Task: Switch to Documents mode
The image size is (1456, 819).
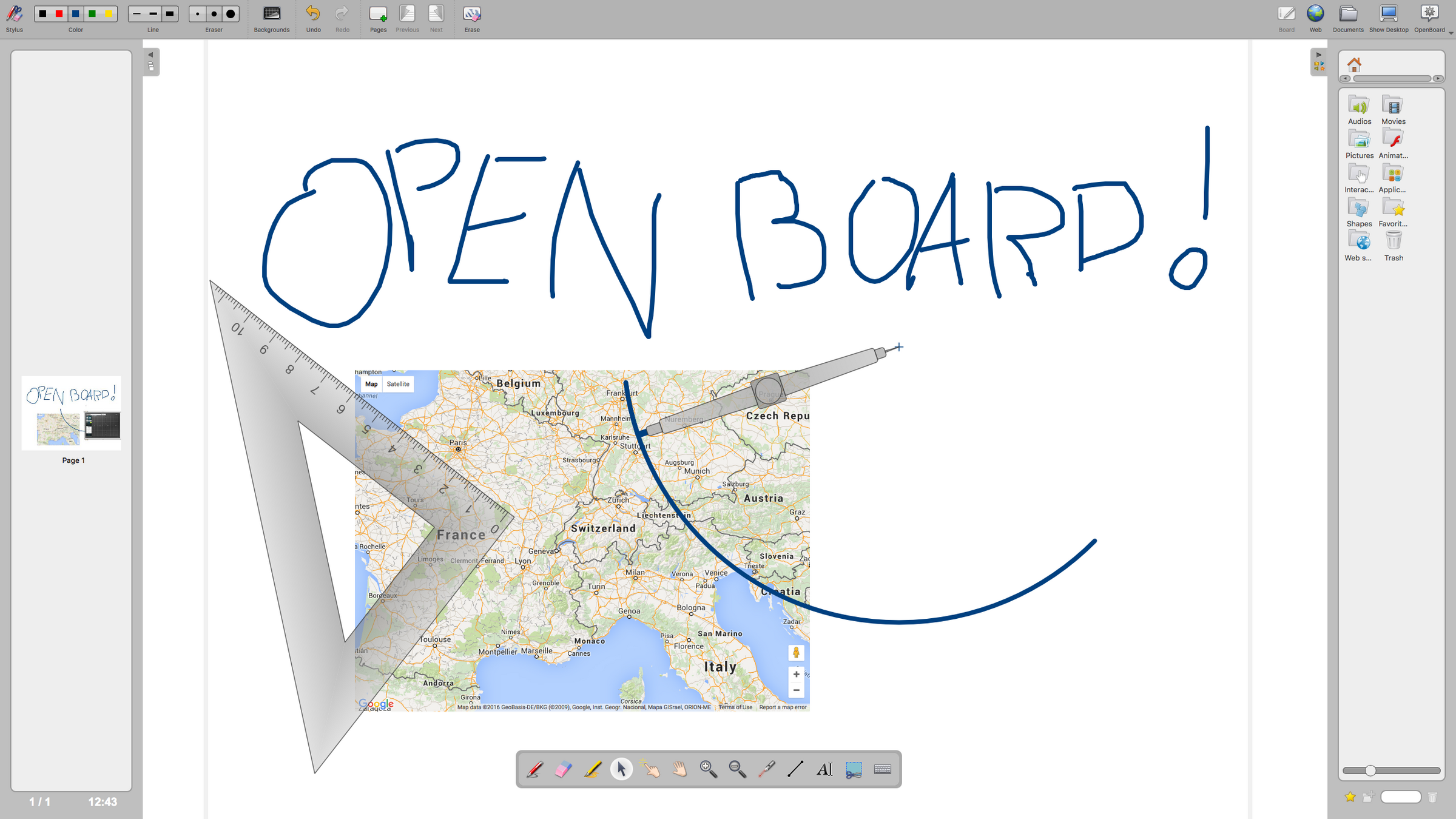Action: pos(1348,18)
